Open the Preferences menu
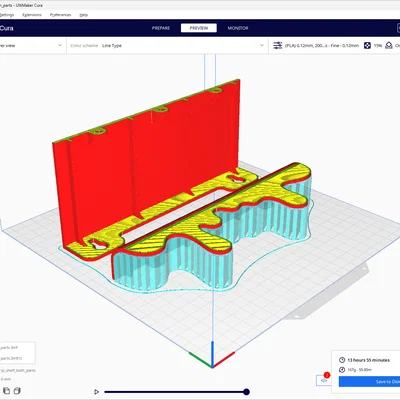Image resolution: width=400 pixels, height=400 pixels. 60,15
